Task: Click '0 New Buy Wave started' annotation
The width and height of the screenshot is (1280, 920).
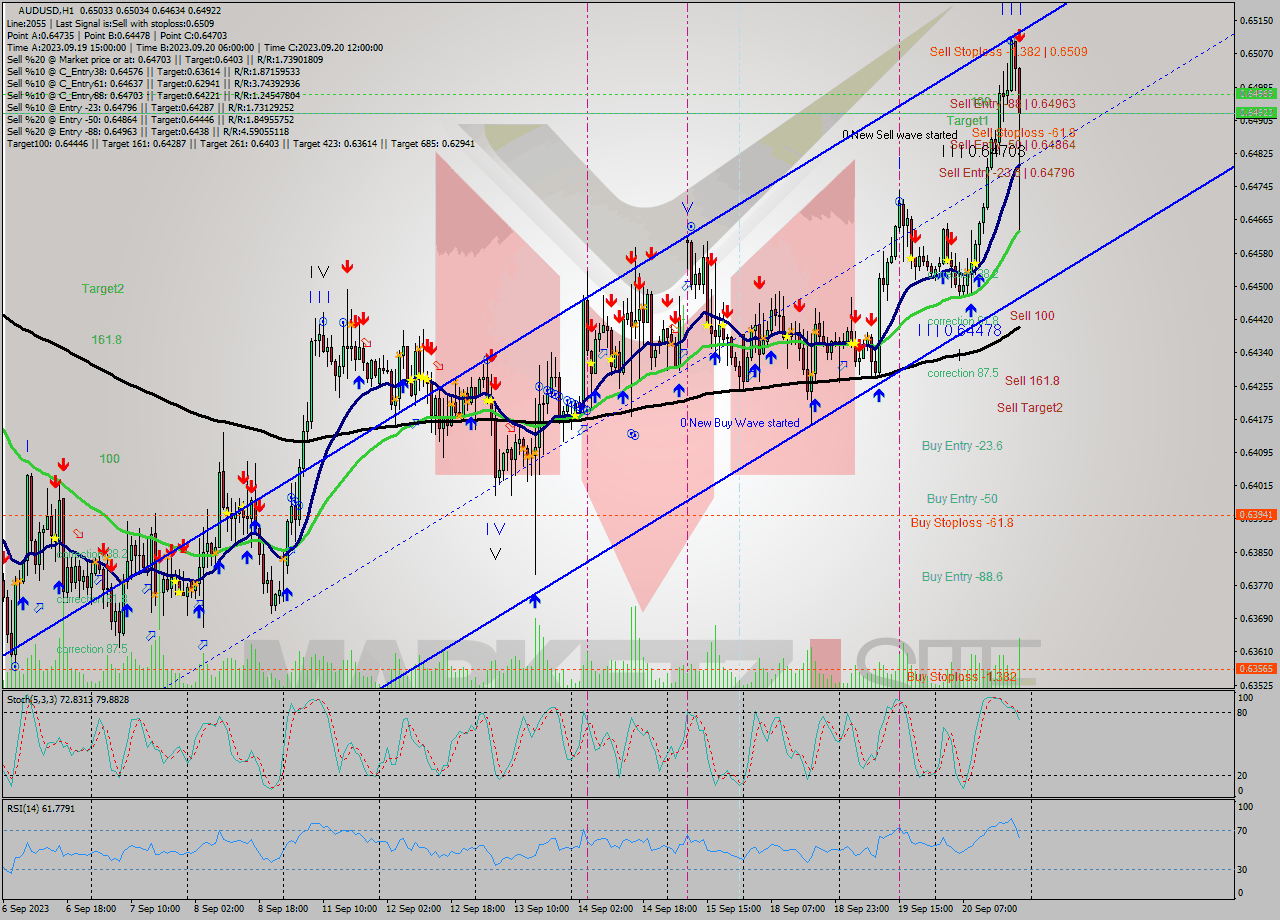Action: (740, 423)
